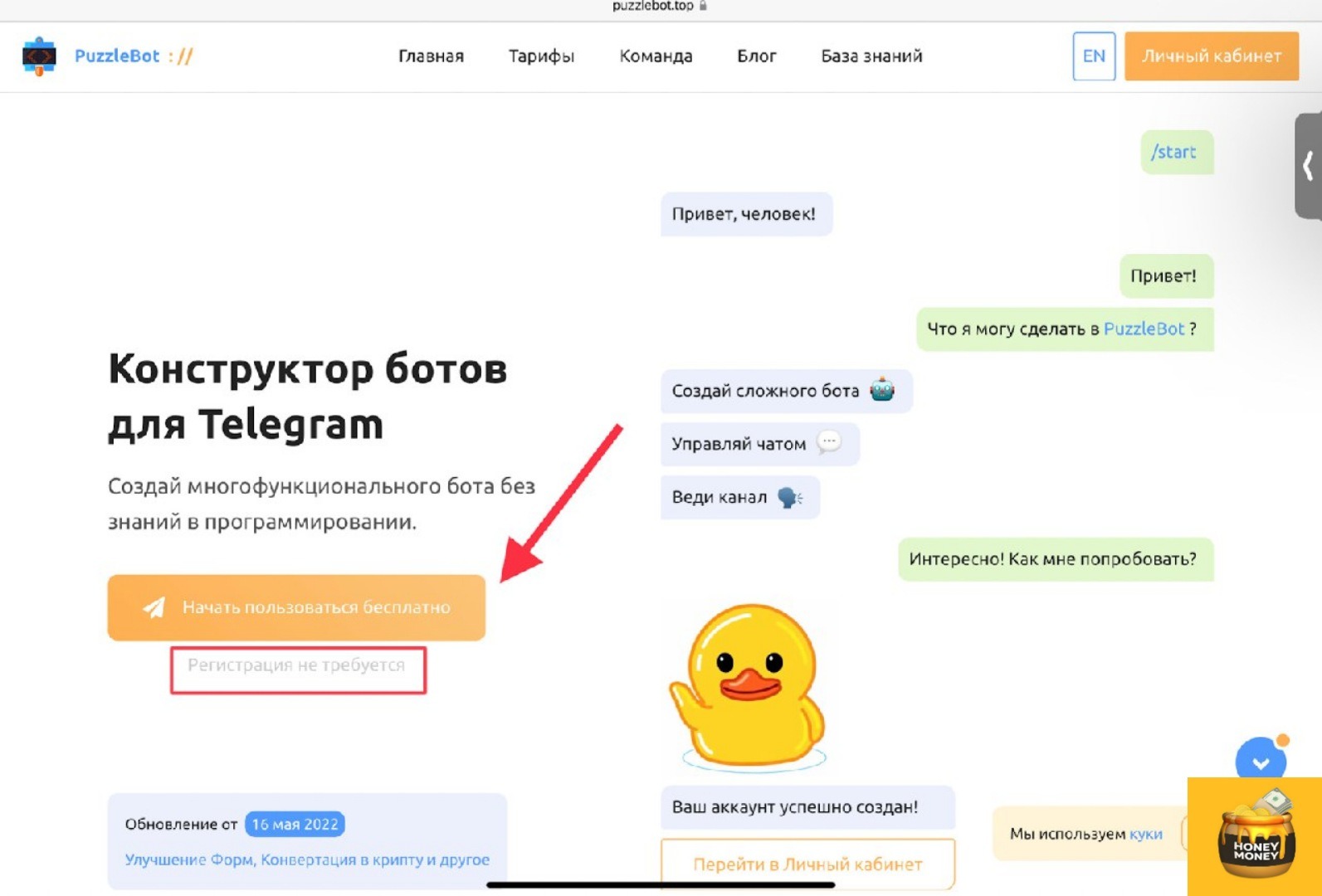
Task: Click the robot emoji in Создай сложного бота
Action: (x=882, y=389)
